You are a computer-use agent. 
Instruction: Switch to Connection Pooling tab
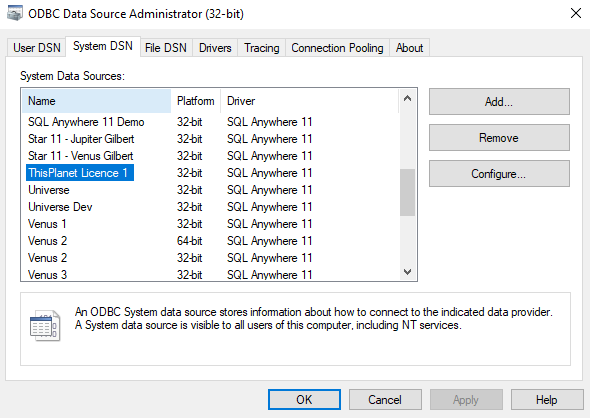point(337,48)
